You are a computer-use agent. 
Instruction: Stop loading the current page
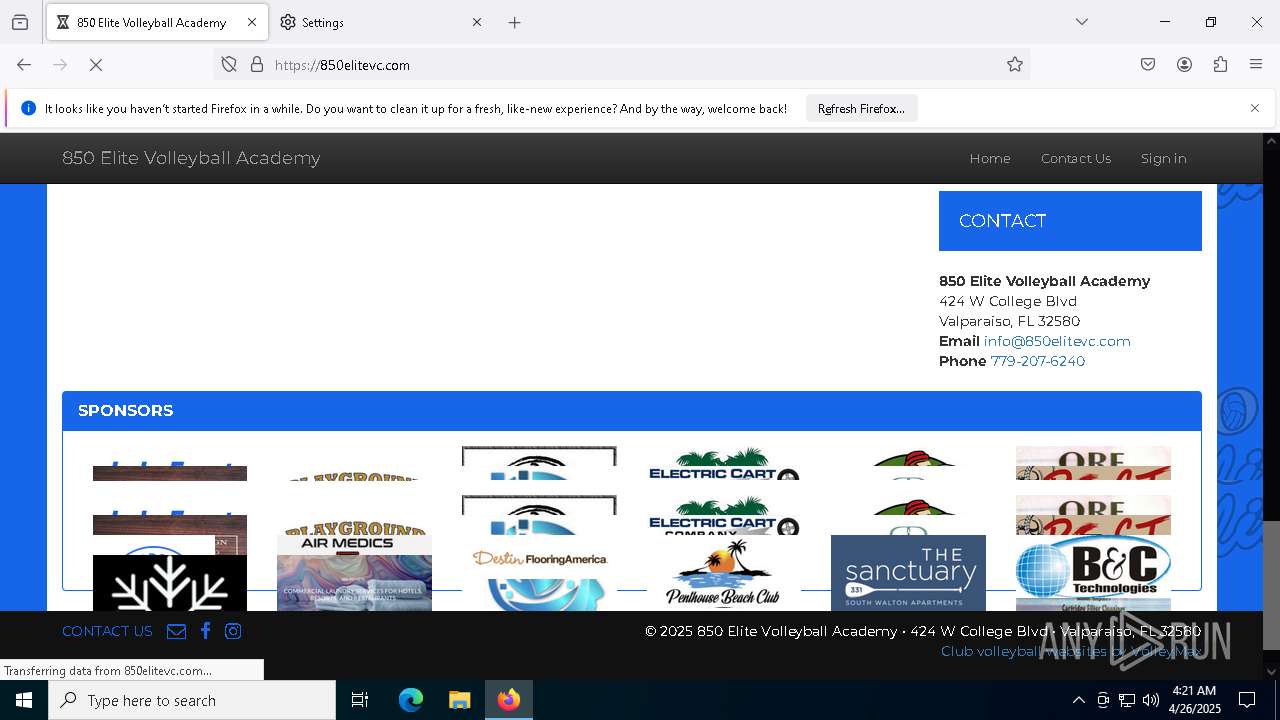tap(96, 65)
